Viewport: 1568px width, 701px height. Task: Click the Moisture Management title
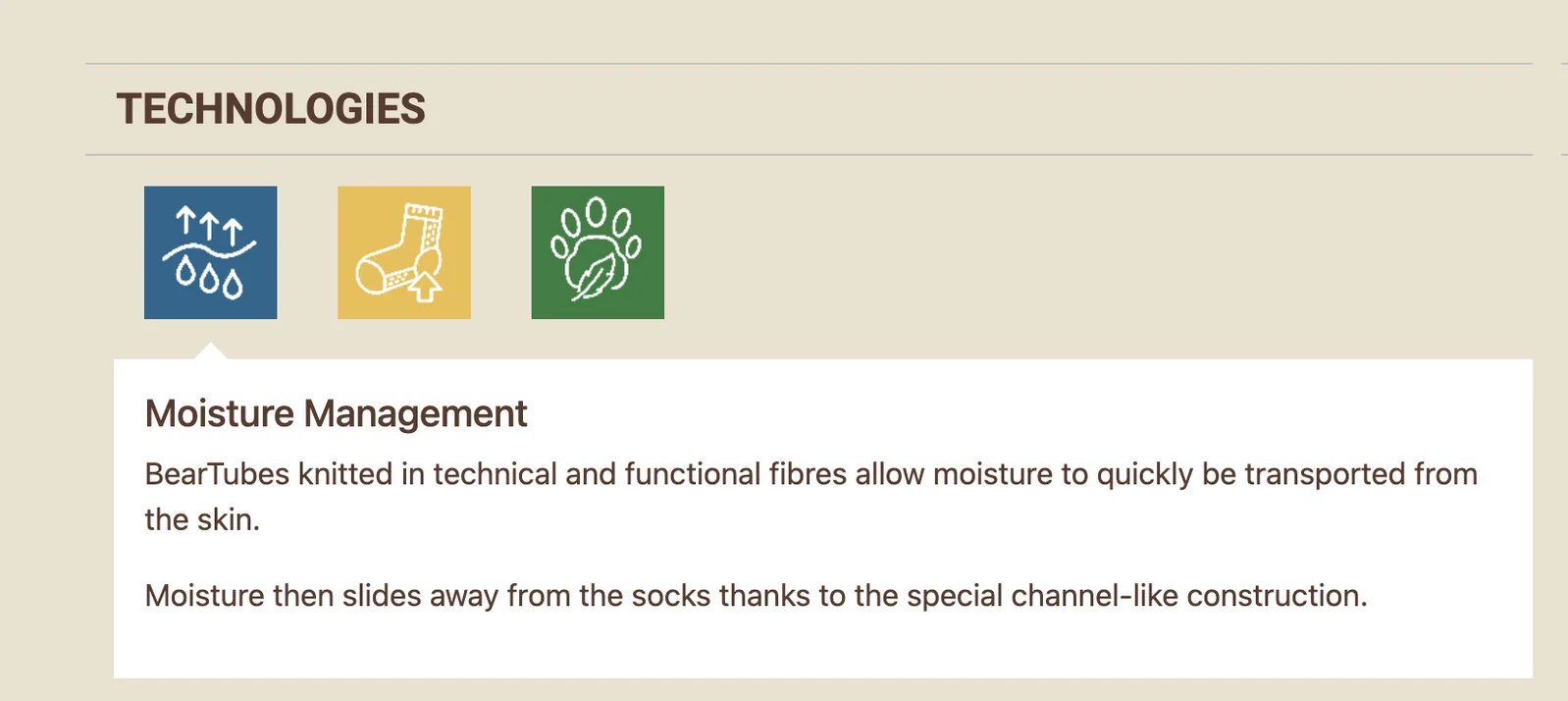pyautogui.click(x=336, y=413)
